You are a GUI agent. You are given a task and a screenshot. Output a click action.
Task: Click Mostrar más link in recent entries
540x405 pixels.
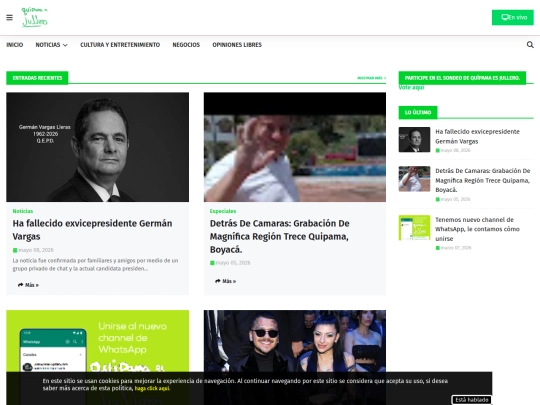coord(371,78)
